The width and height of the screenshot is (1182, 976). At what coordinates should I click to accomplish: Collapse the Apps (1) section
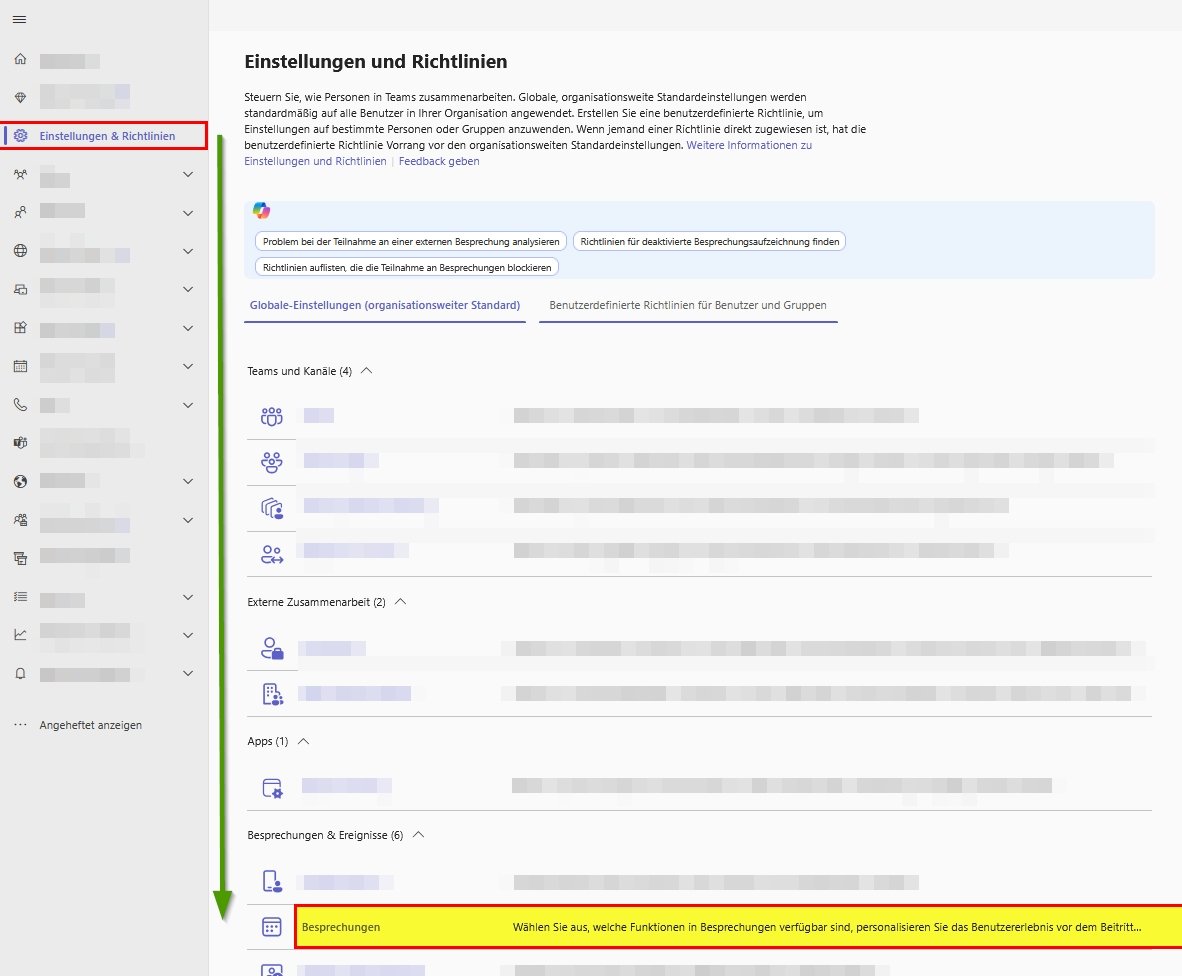(304, 742)
